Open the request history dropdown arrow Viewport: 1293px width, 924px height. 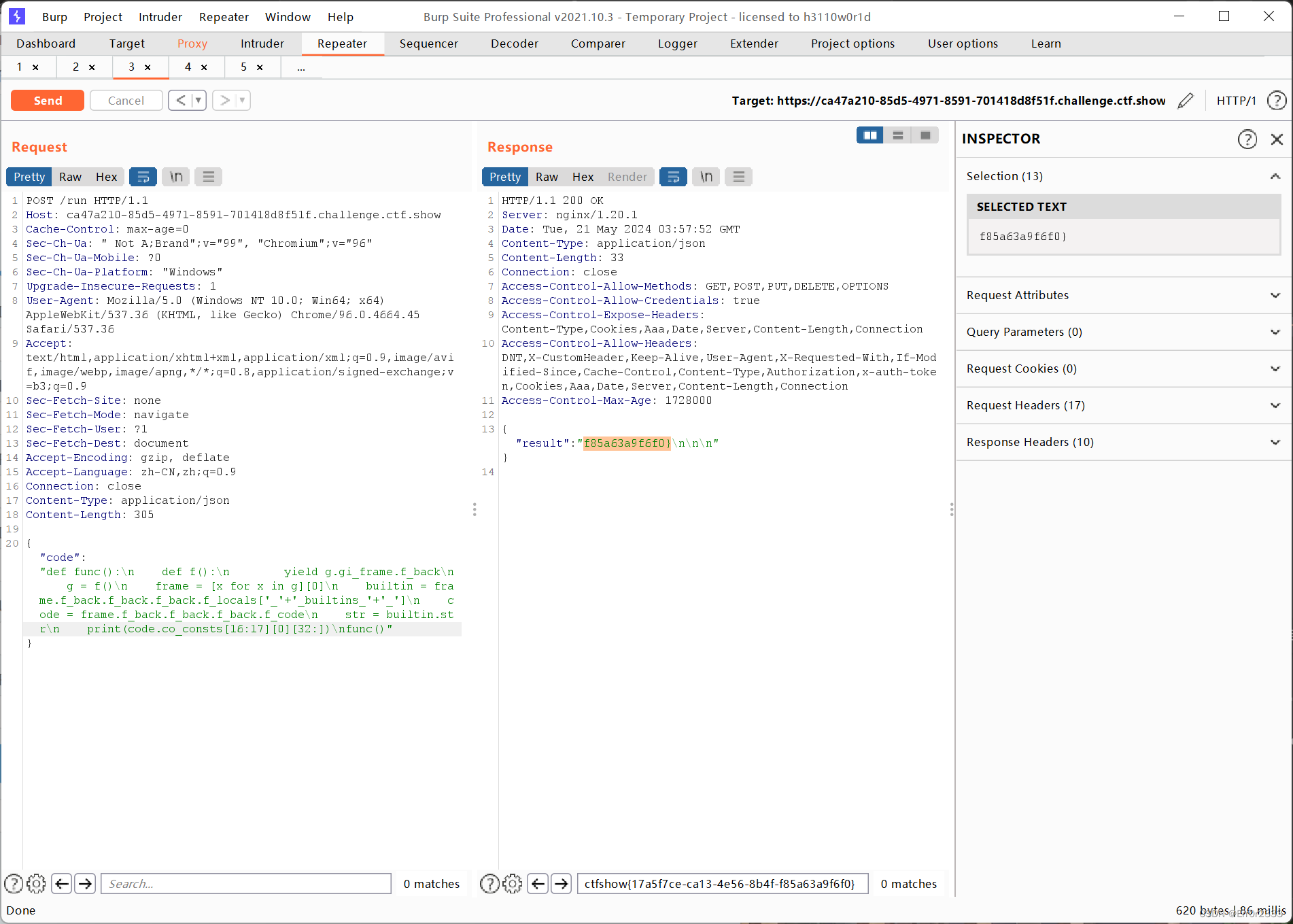coord(197,100)
